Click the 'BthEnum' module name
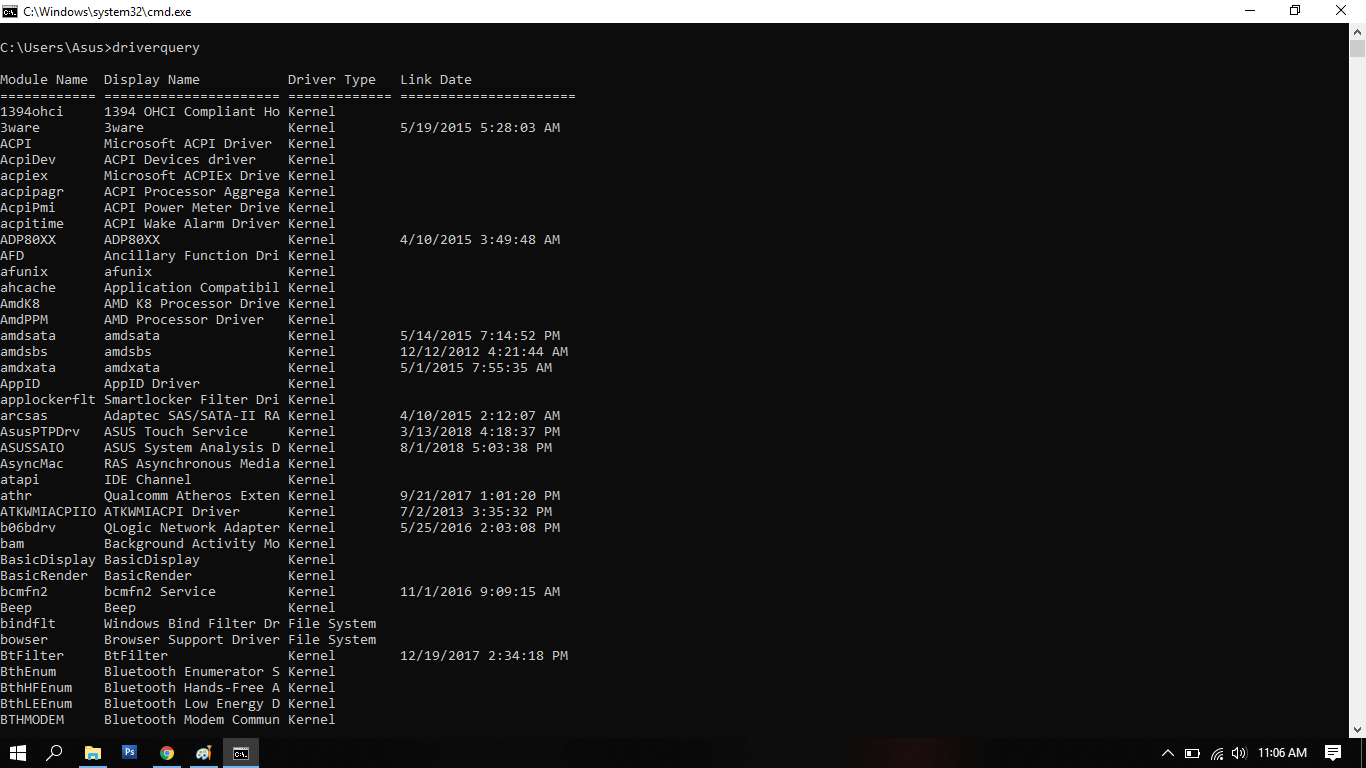1366x768 pixels. click(28, 672)
